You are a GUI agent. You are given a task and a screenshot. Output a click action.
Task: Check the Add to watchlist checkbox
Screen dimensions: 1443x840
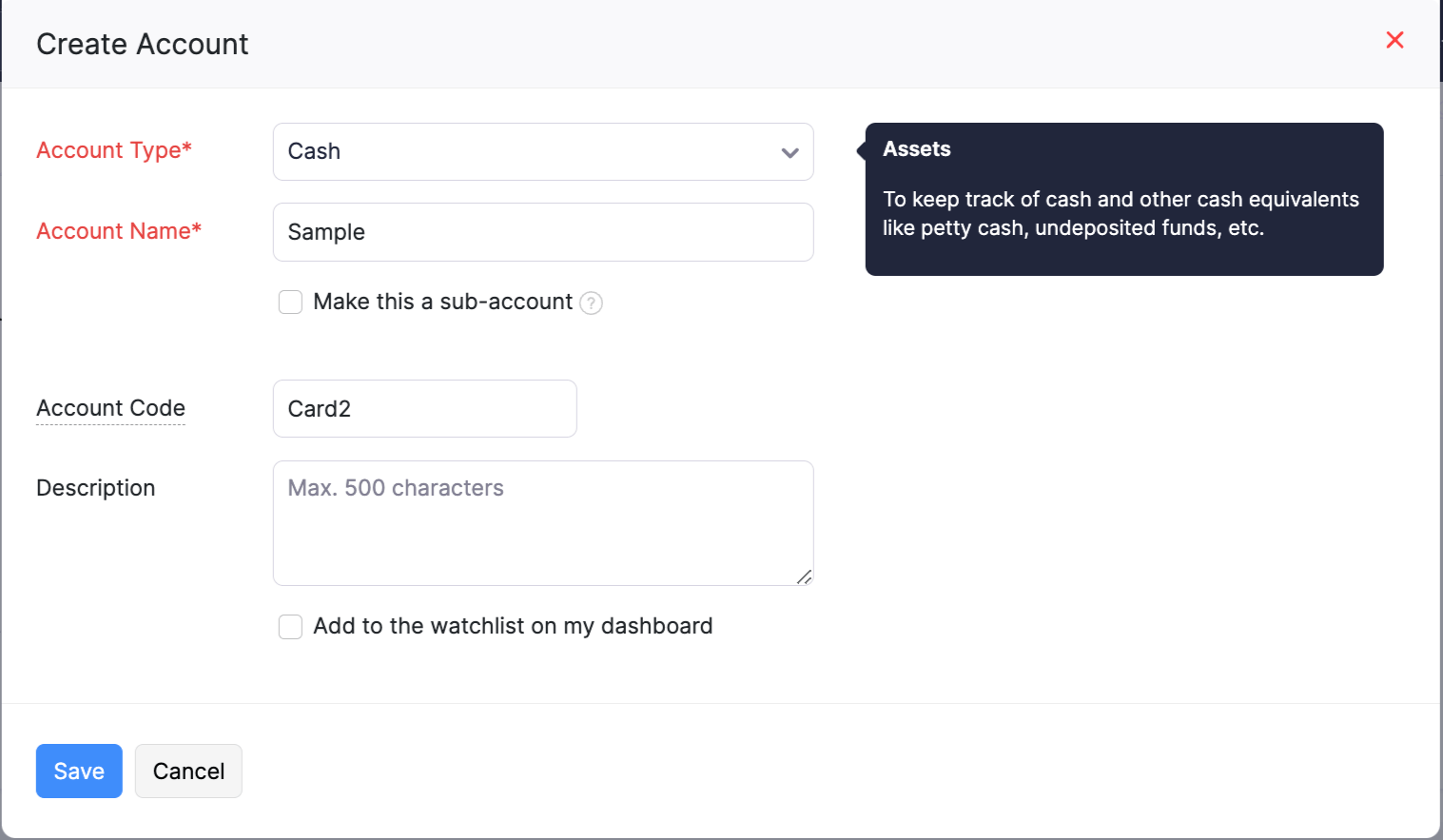pos(290,627)
